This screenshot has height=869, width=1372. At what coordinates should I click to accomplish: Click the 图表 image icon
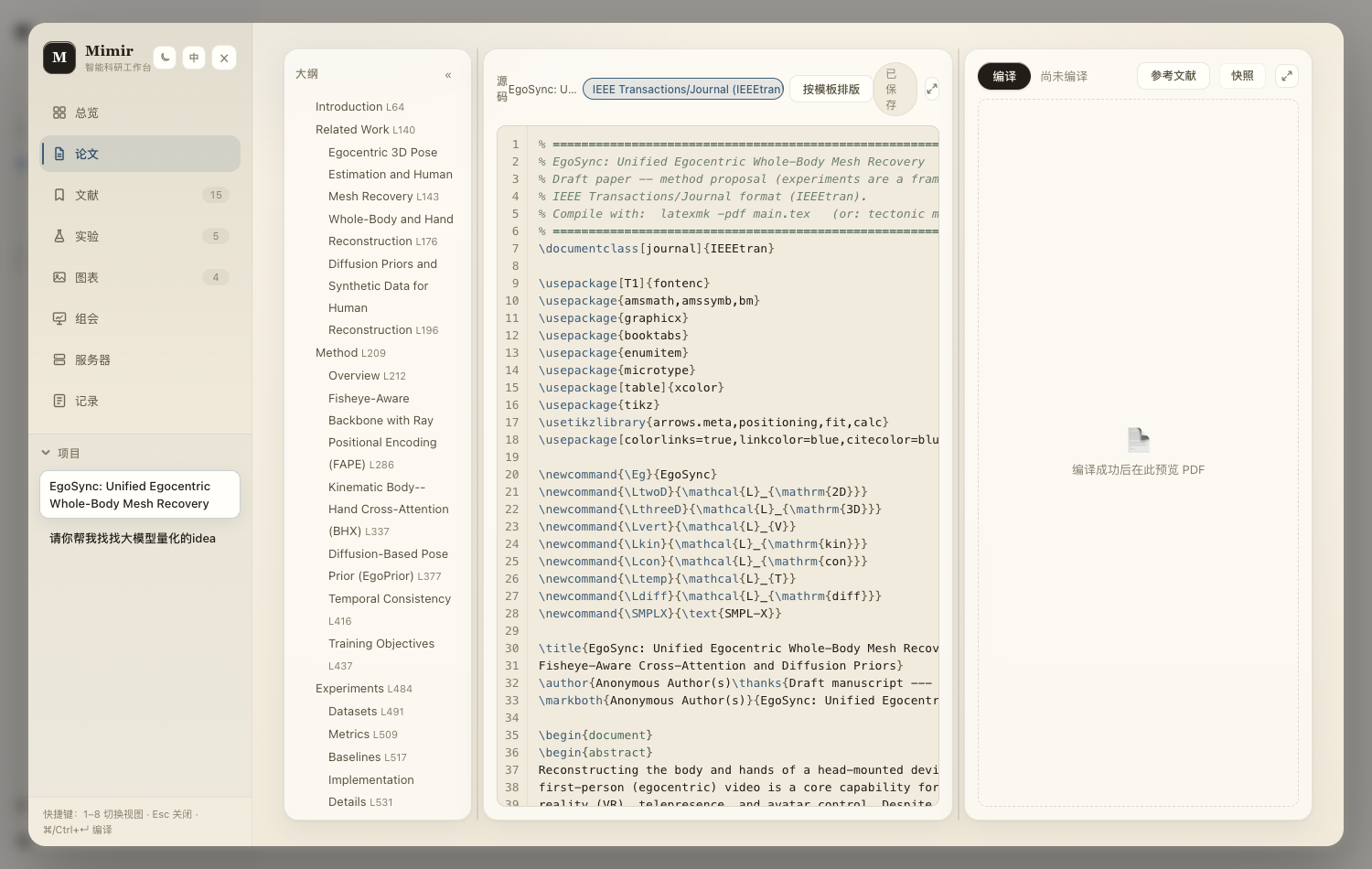(x=59, y=277)
